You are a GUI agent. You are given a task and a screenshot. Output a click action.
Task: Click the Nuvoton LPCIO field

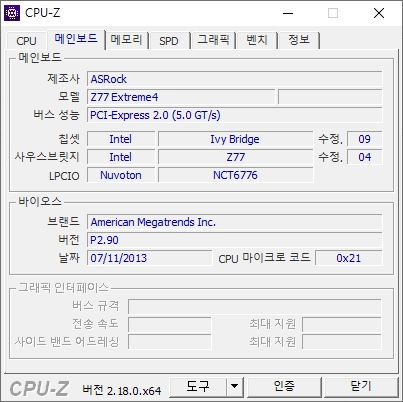[121, 175]
